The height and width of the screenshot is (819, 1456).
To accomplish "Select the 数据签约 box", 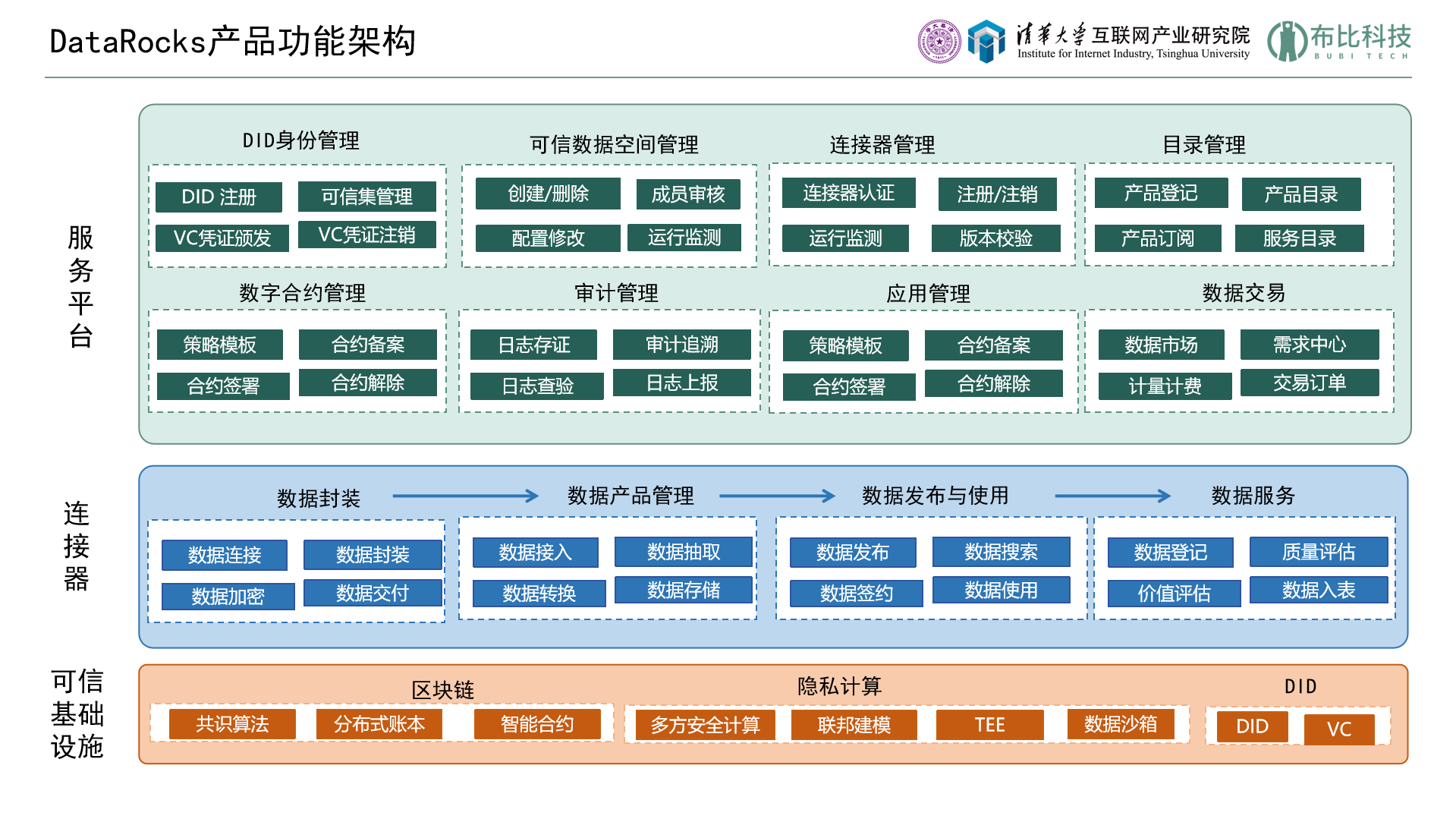I will [856, 594].
